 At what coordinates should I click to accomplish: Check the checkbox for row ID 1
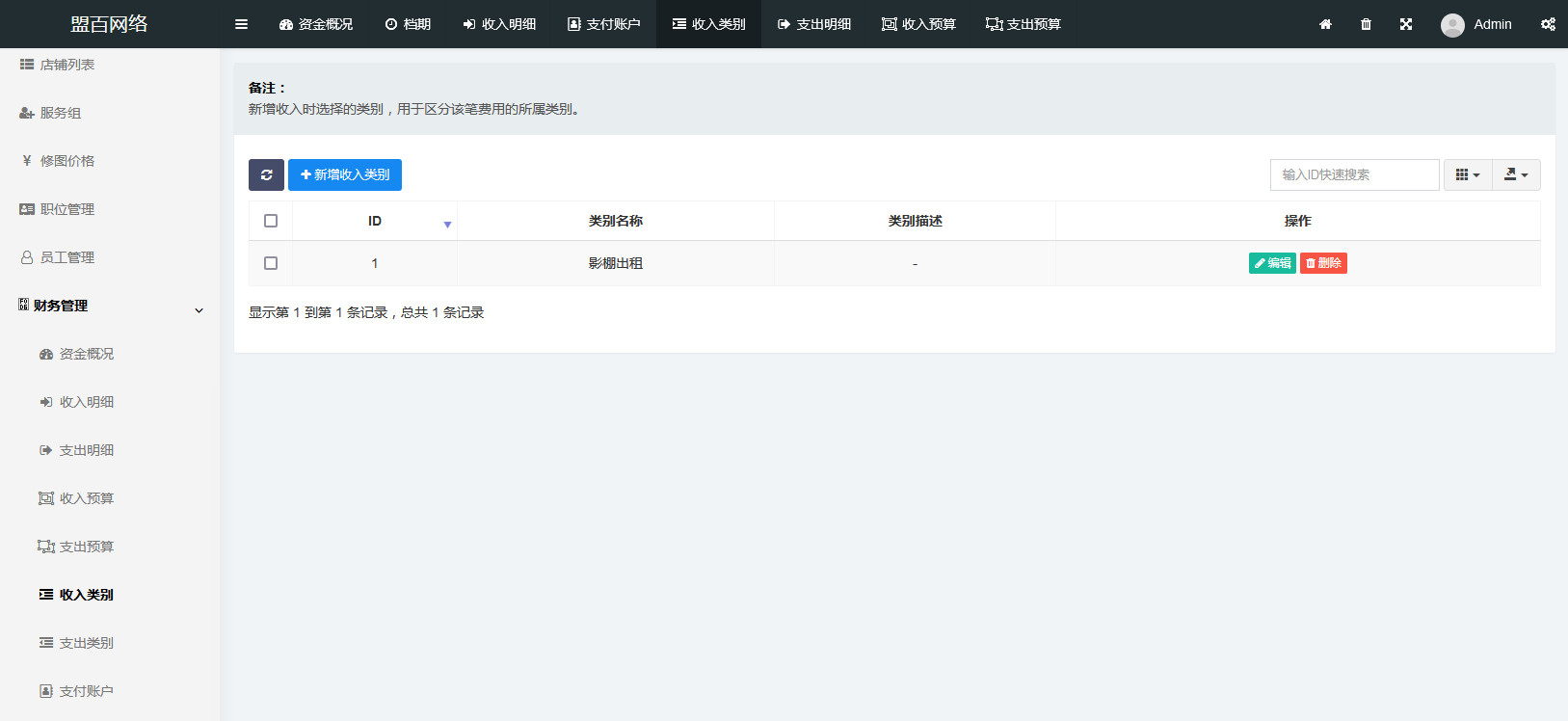271,263
